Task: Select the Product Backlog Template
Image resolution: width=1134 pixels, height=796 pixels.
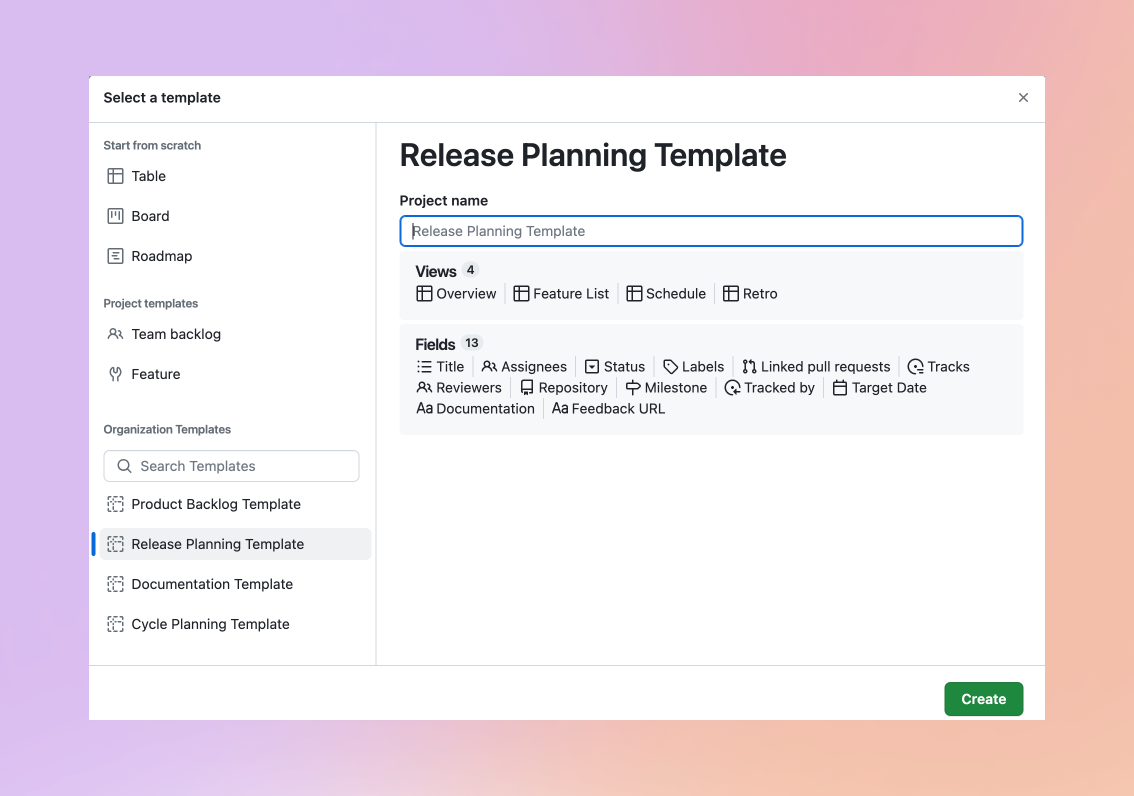Action: tap(216, 504)
